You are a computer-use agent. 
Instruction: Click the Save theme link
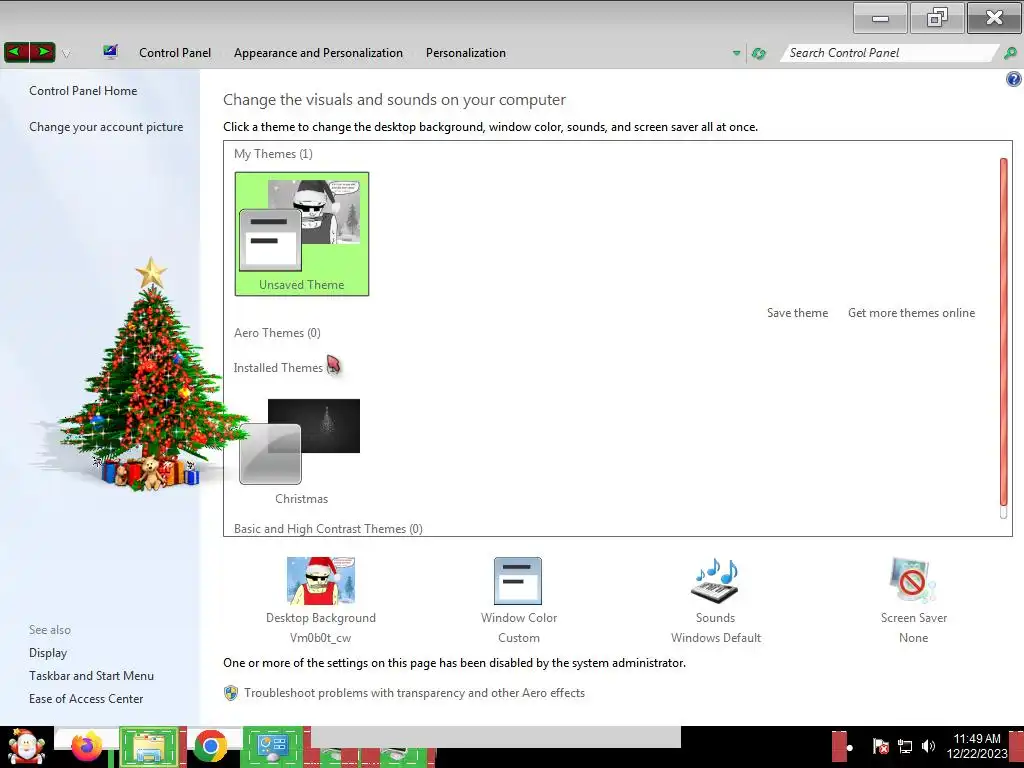point(797,313)
